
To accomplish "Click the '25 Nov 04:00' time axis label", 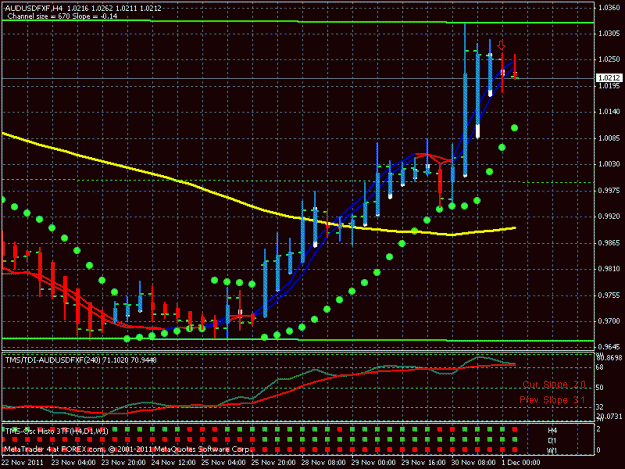I will (x=223, y=463).
